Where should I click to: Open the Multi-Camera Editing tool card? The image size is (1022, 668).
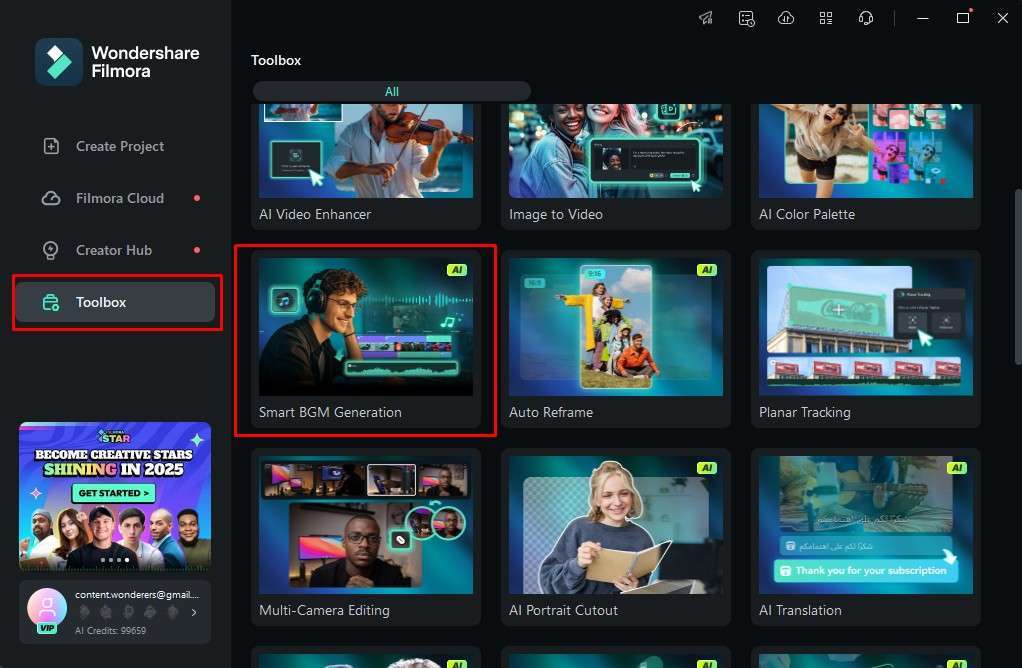pos(366,538)
